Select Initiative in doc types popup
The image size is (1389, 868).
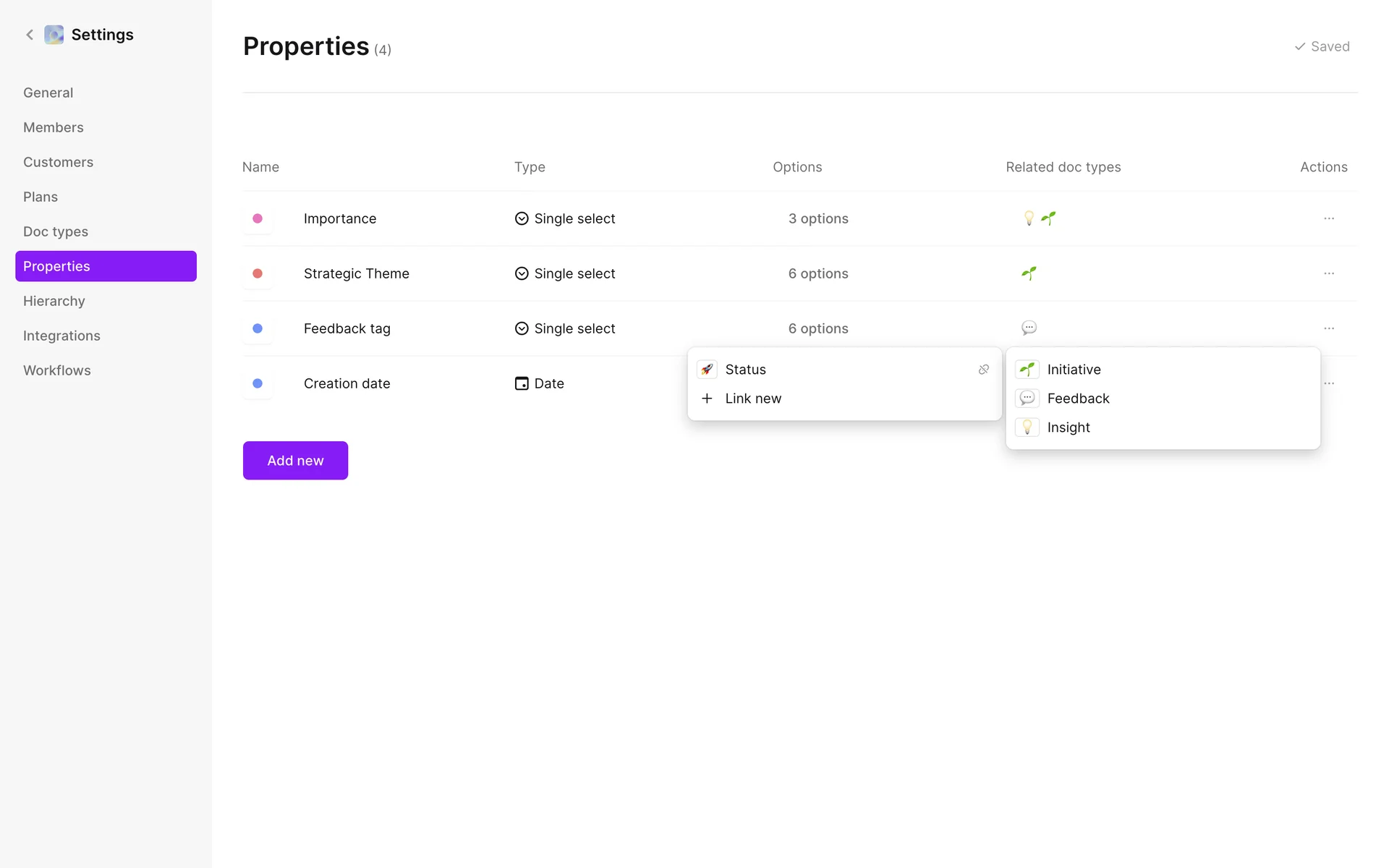pyautogui.click(x=1074, y=370)
